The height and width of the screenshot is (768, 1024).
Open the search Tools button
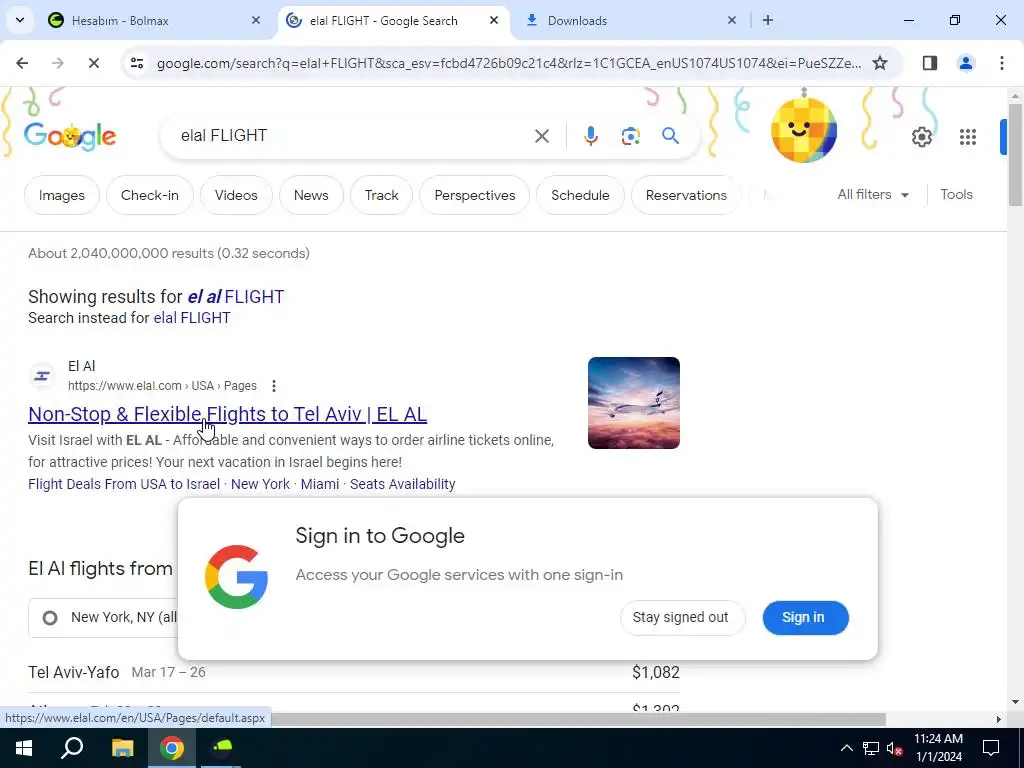956,195
